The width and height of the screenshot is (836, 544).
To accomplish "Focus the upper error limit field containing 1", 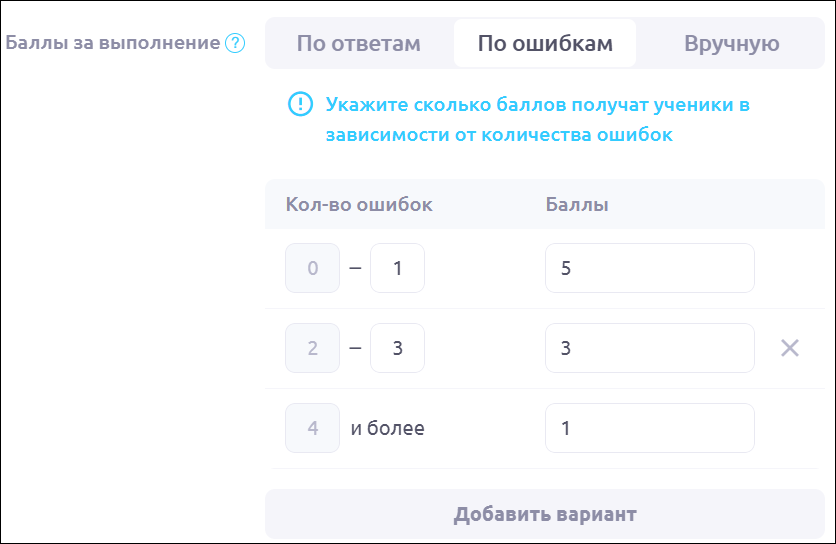I will 397,268.
